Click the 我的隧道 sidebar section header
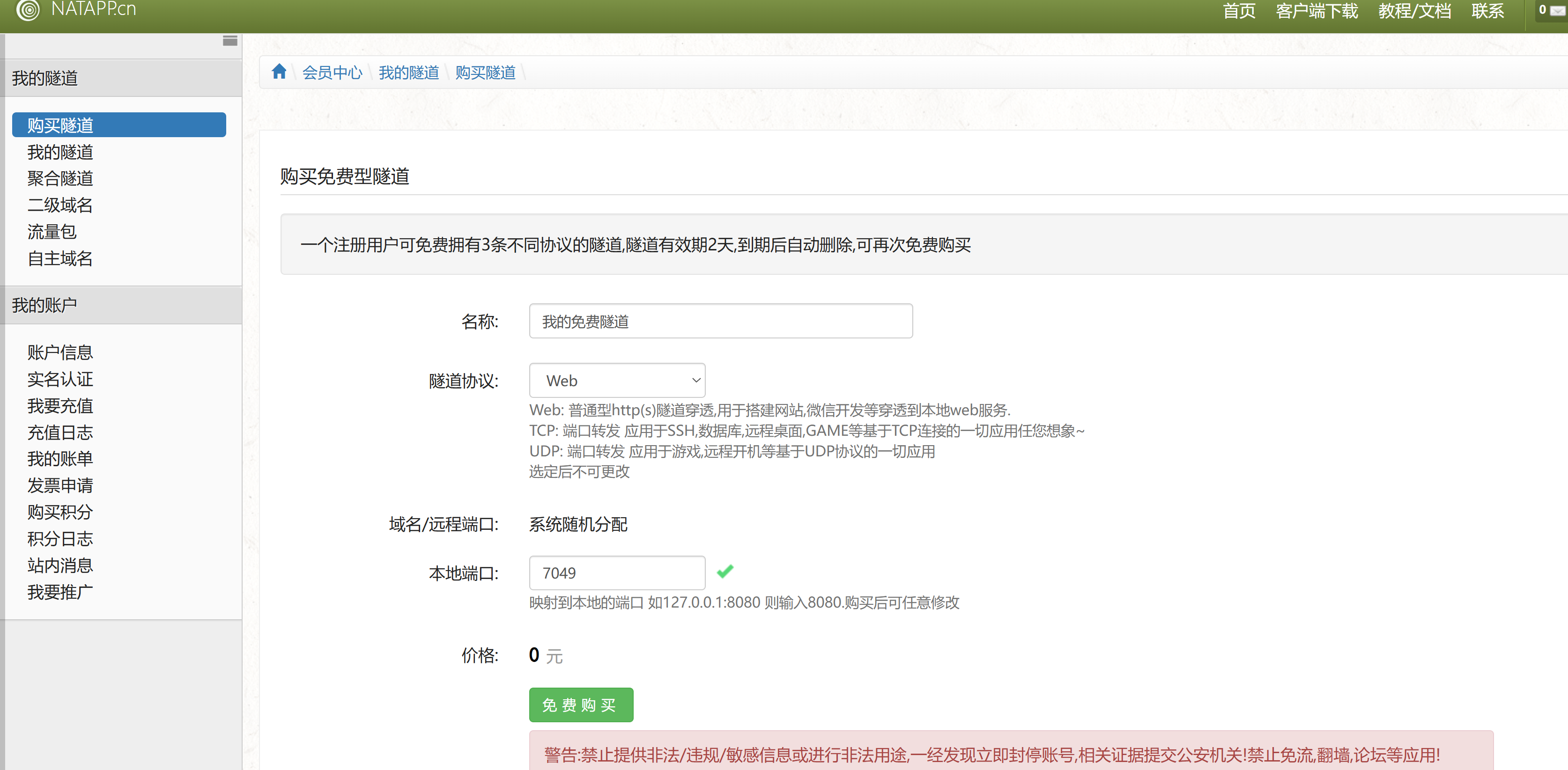The width and height of the screenshot is (1568, 770). click(x=121, y=78)
